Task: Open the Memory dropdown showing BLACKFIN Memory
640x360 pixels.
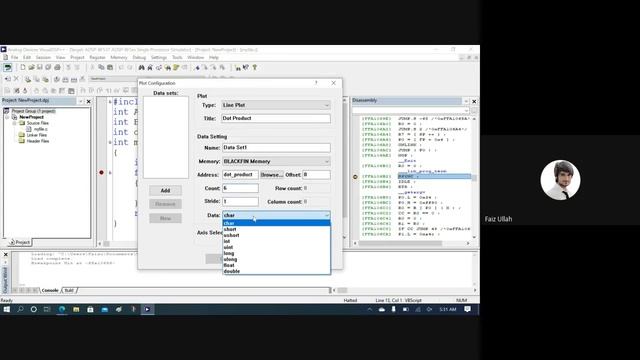Action: [276, 162]
